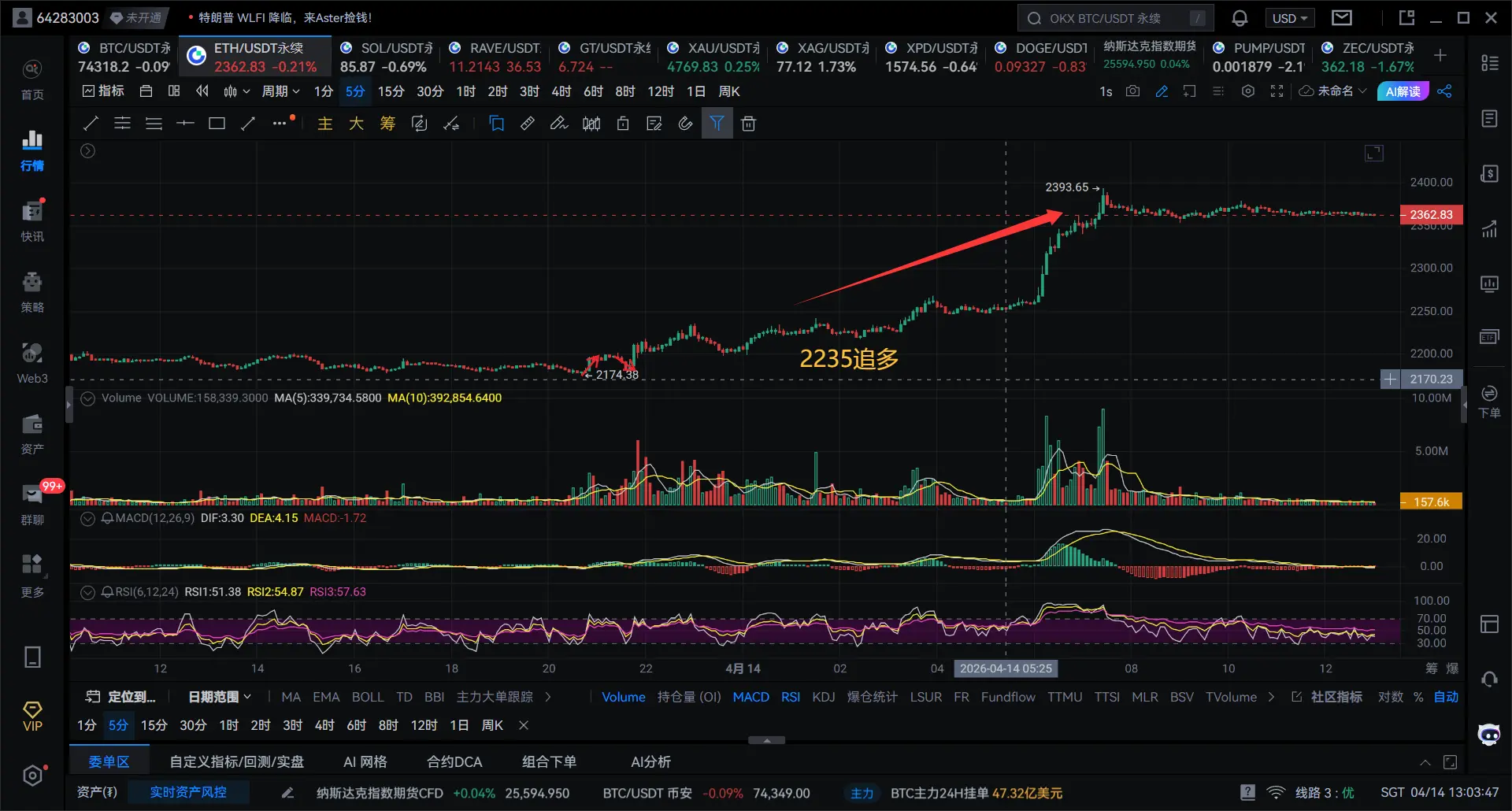Select the 15分 timeframe in top toolbar
Viewport: 1512px width, 811px height.
[391, 91]
